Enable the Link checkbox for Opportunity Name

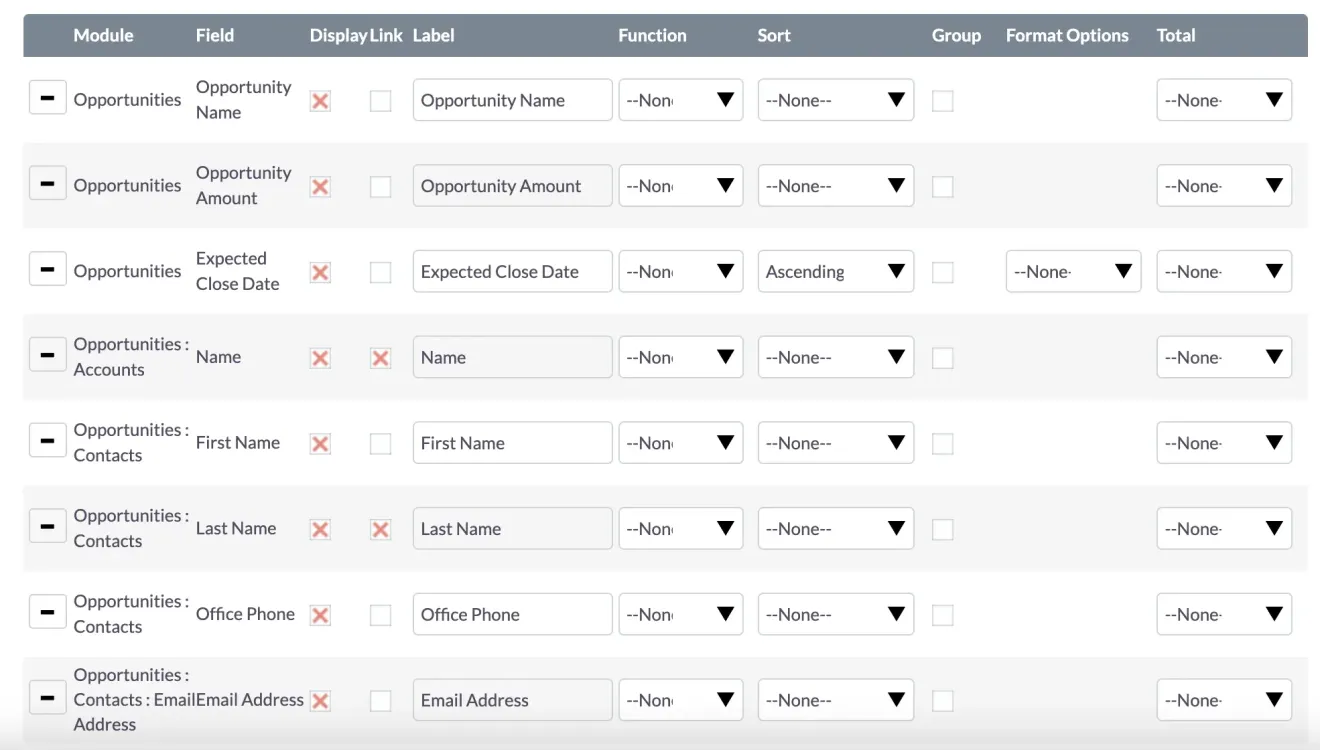point(380,99)
